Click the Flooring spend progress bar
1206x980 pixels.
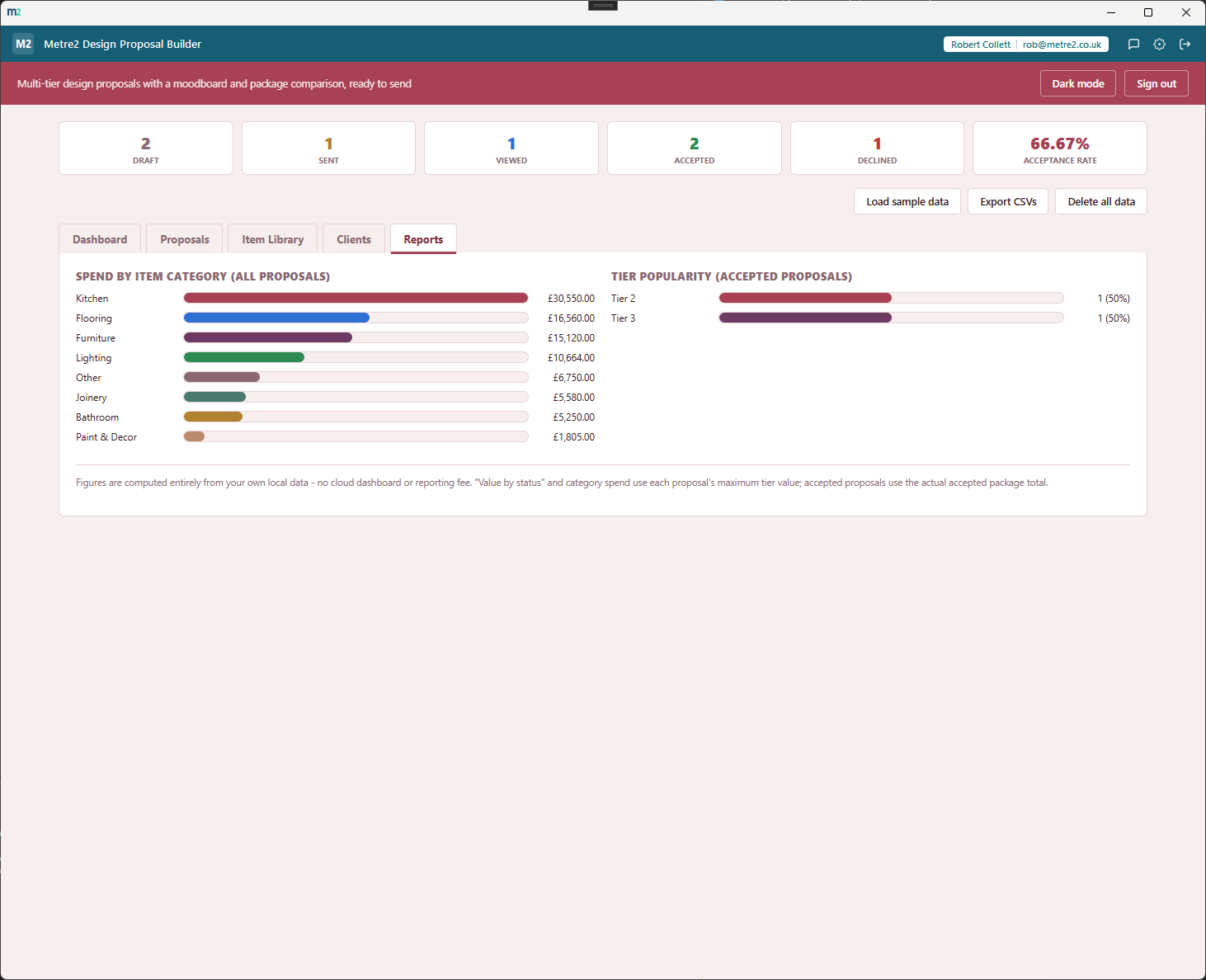356,318
